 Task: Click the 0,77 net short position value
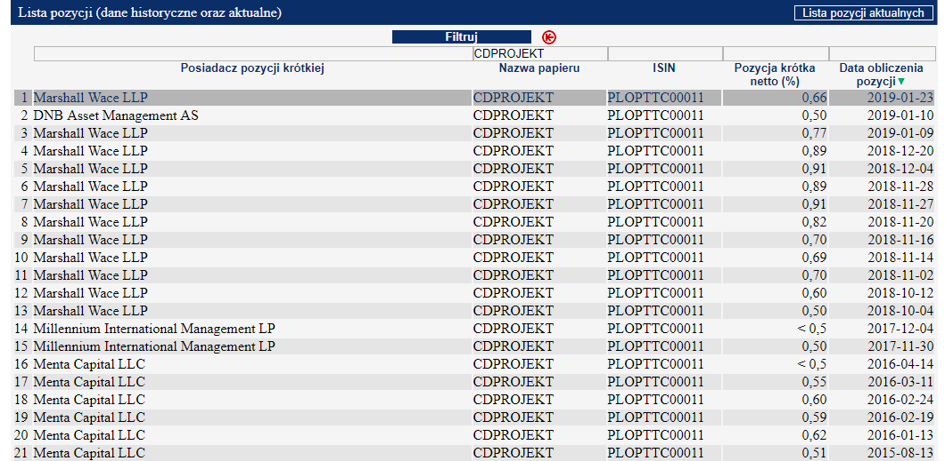(814, 133)
